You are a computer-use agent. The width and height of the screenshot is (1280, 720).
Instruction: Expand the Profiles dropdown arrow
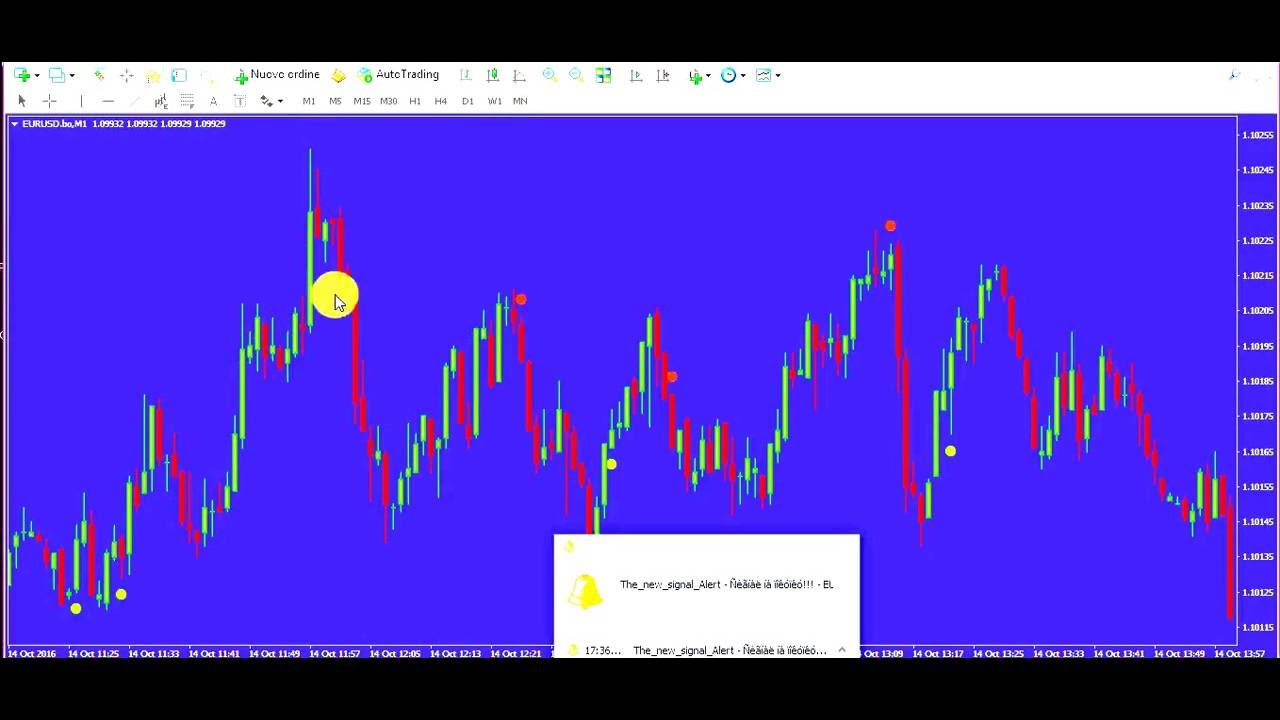[x=72, y=76]
